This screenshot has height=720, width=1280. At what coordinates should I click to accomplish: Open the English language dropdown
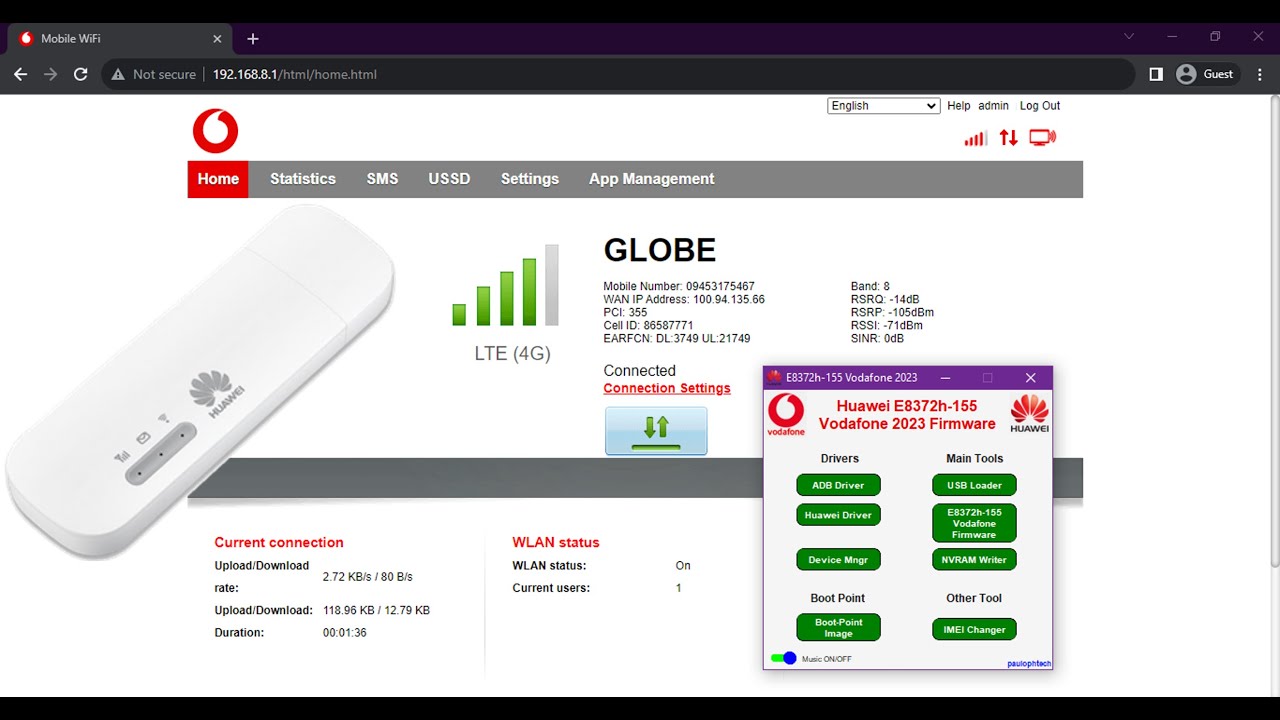click(x=883, y=106)
